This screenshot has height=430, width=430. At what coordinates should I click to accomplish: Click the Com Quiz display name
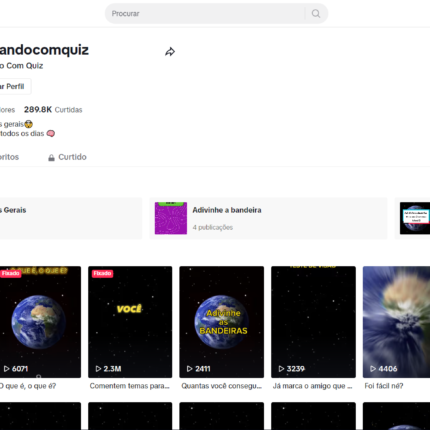pos(21,66)
